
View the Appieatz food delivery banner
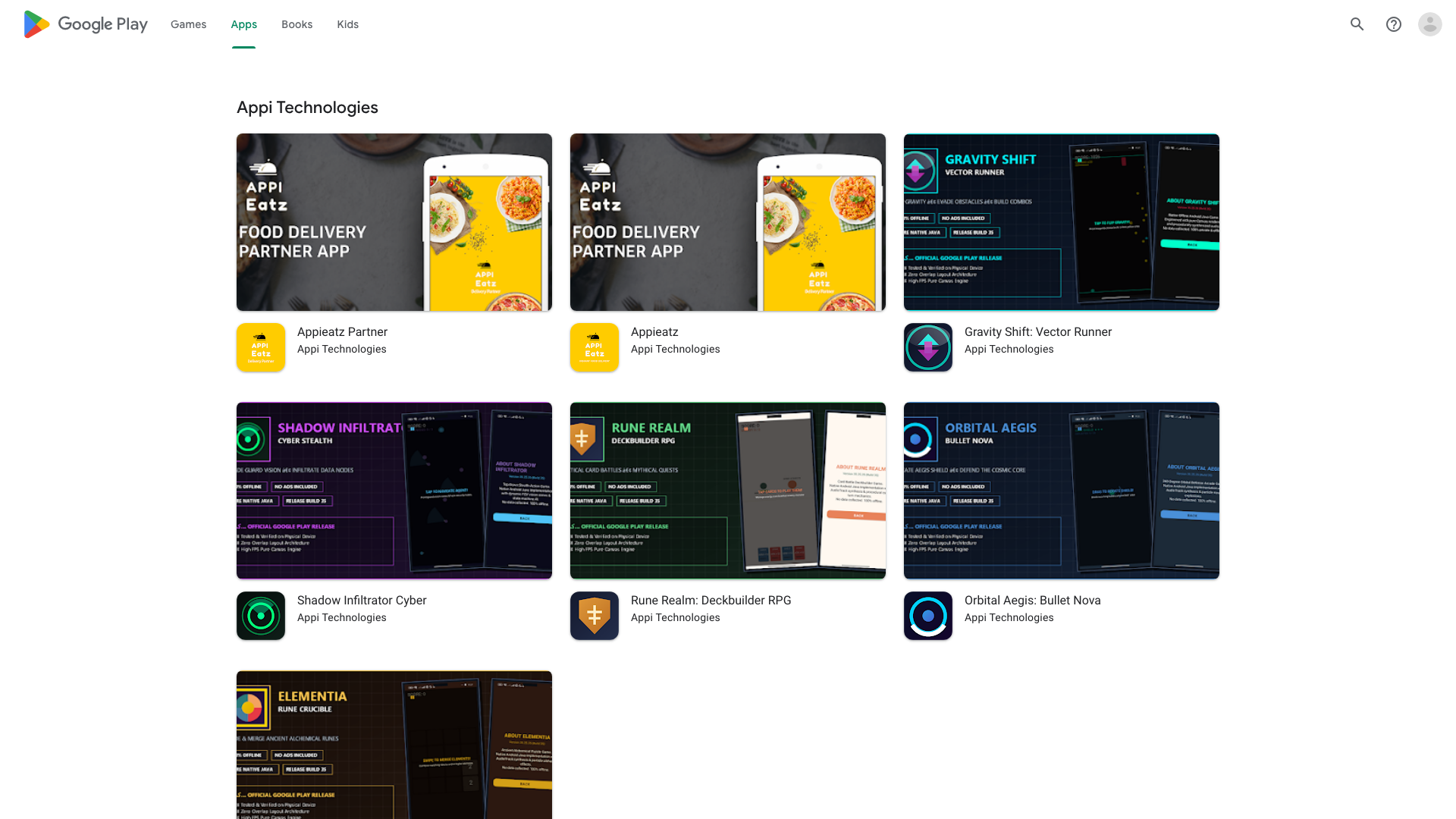tap(728, 222)
